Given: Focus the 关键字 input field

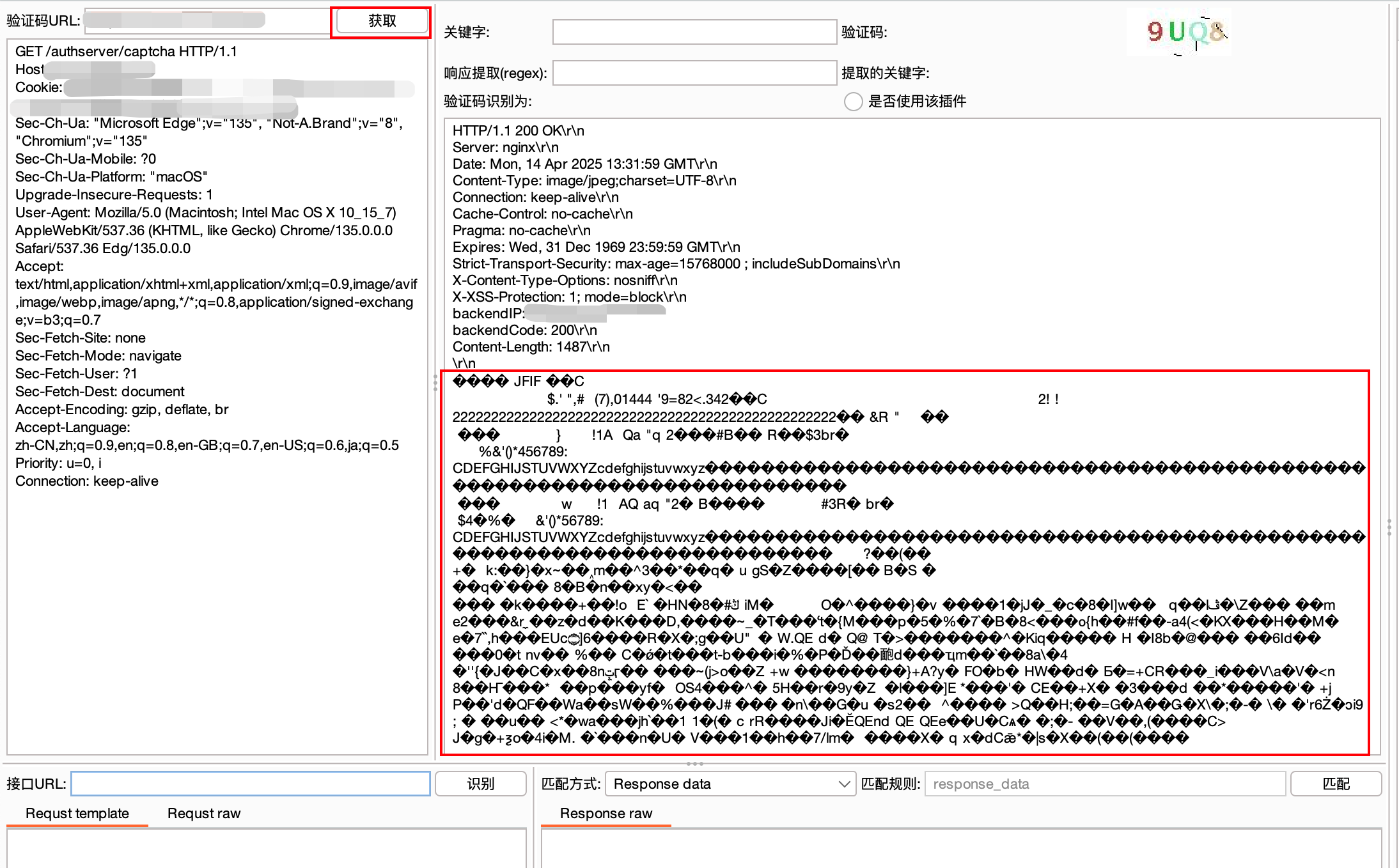Looking at the screenshot, I should tap(694, 32).
